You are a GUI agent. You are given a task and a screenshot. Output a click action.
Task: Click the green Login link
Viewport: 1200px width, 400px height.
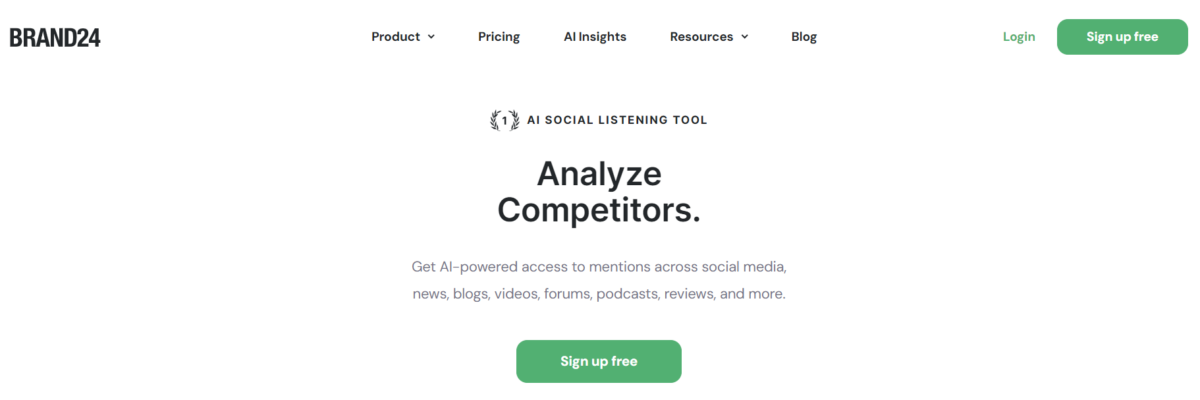coord(1019,37)
